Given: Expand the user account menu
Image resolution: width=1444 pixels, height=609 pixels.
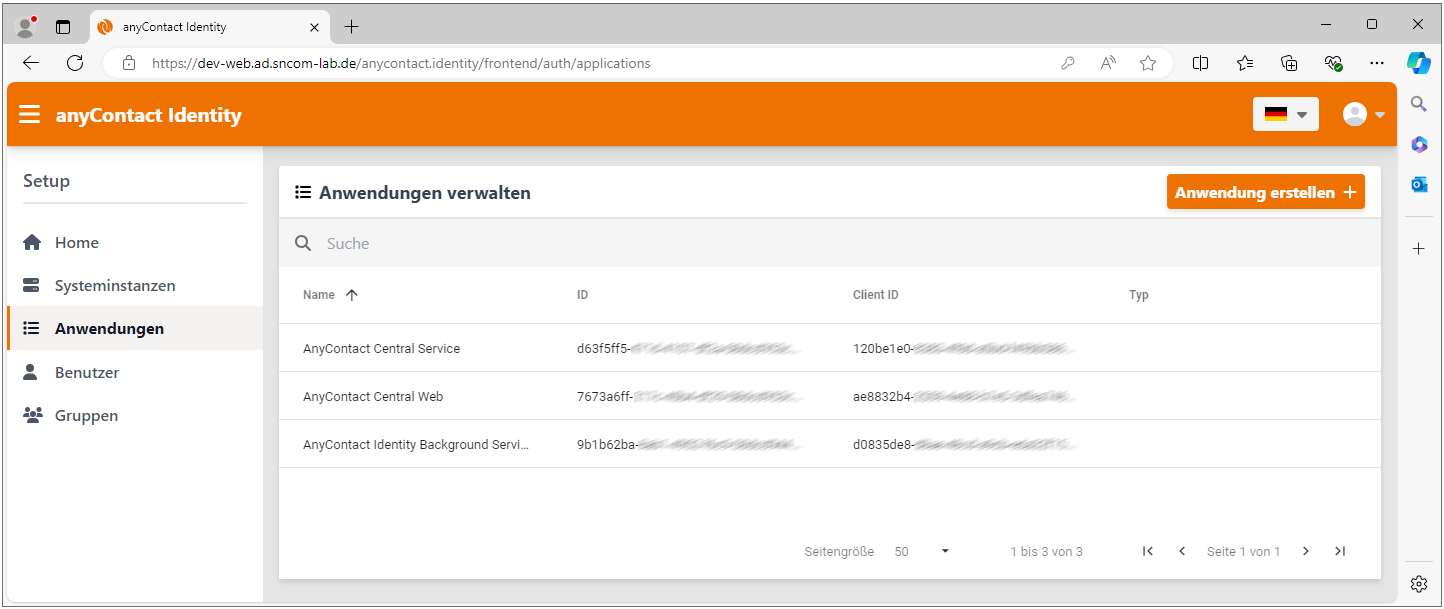Looking at the screenshot, I should click(x=1364, y=114).
